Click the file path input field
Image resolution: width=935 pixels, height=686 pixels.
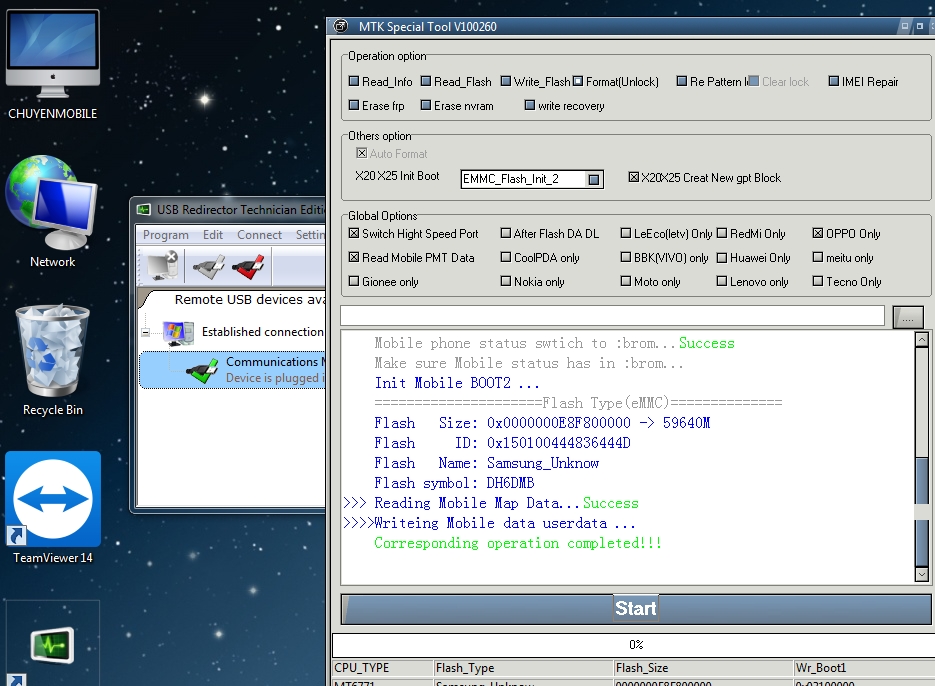(x=612, y=316)
